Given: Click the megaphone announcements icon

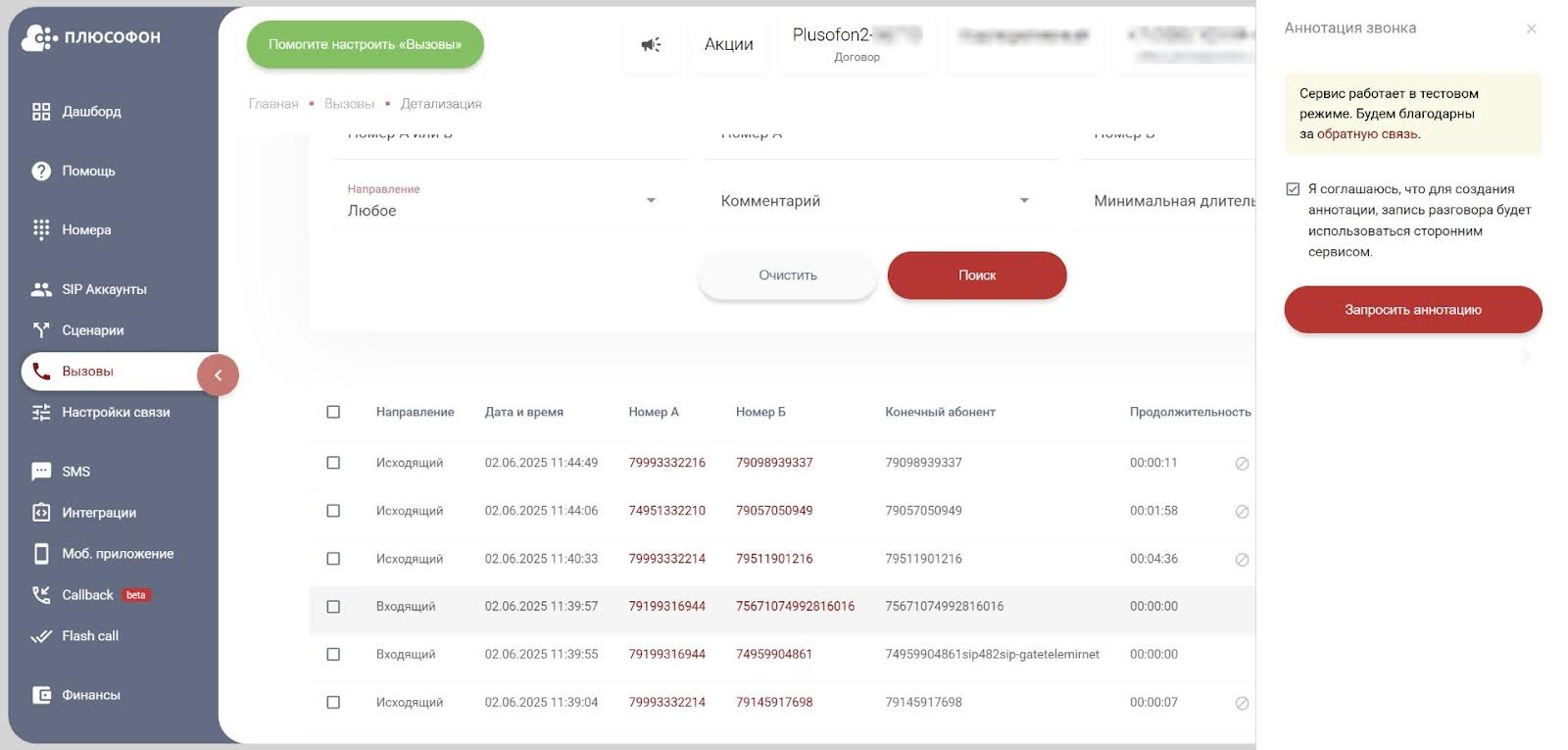Looking at the screenshot, I should coord(651,45).
